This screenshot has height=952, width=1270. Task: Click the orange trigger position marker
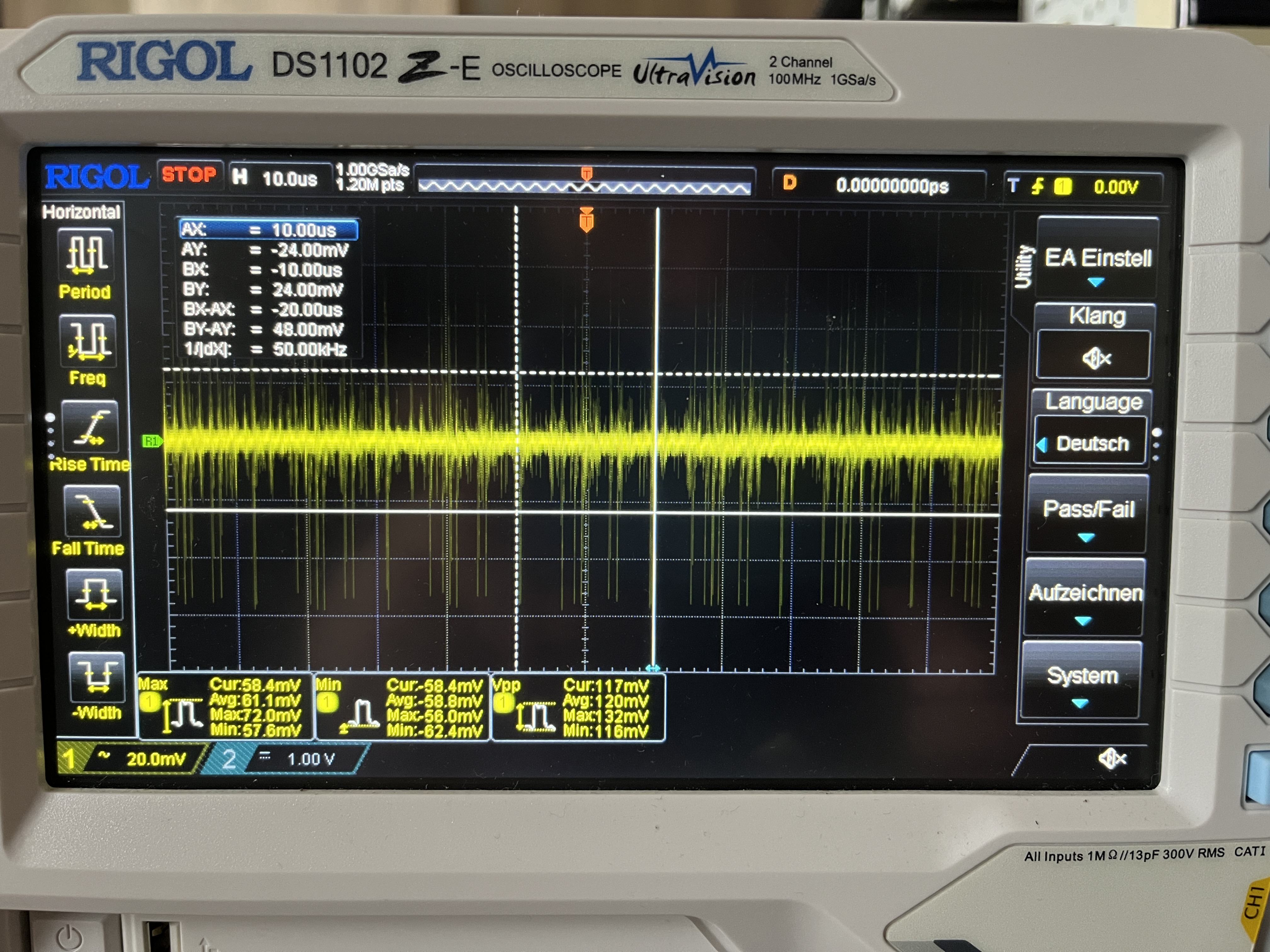[x=586, y=220]
